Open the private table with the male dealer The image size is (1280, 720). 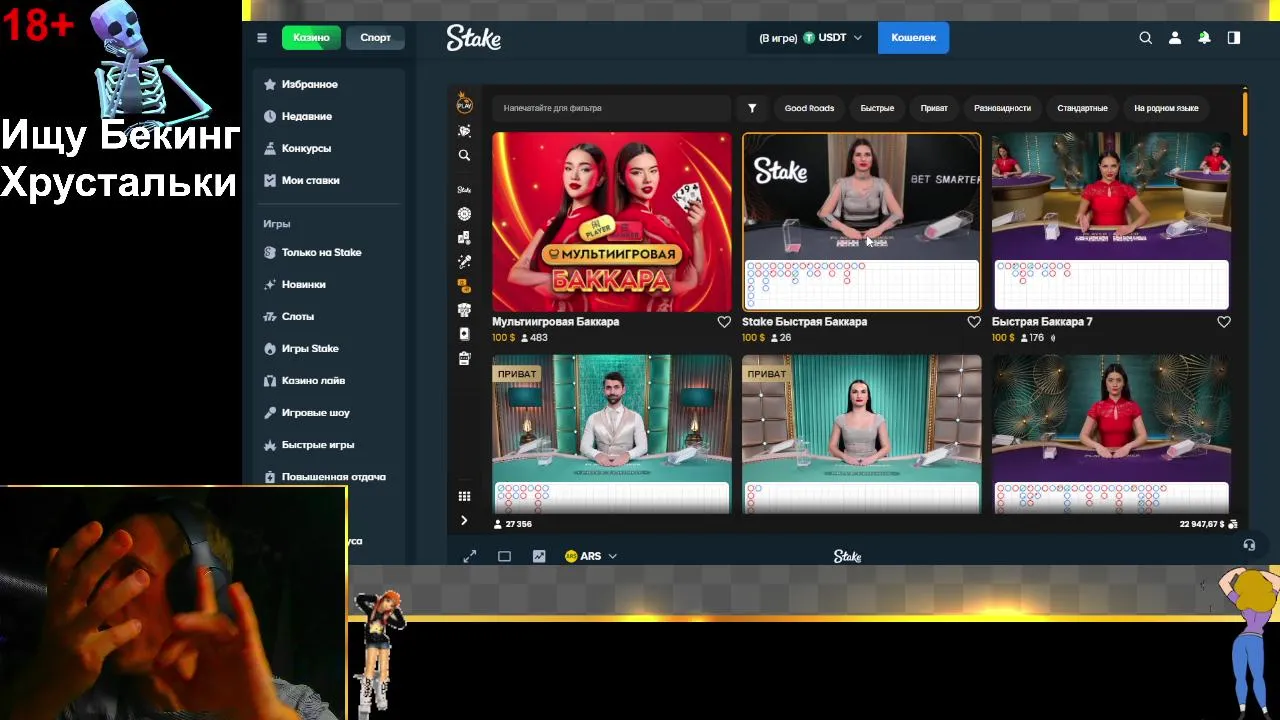pos(612,435)
